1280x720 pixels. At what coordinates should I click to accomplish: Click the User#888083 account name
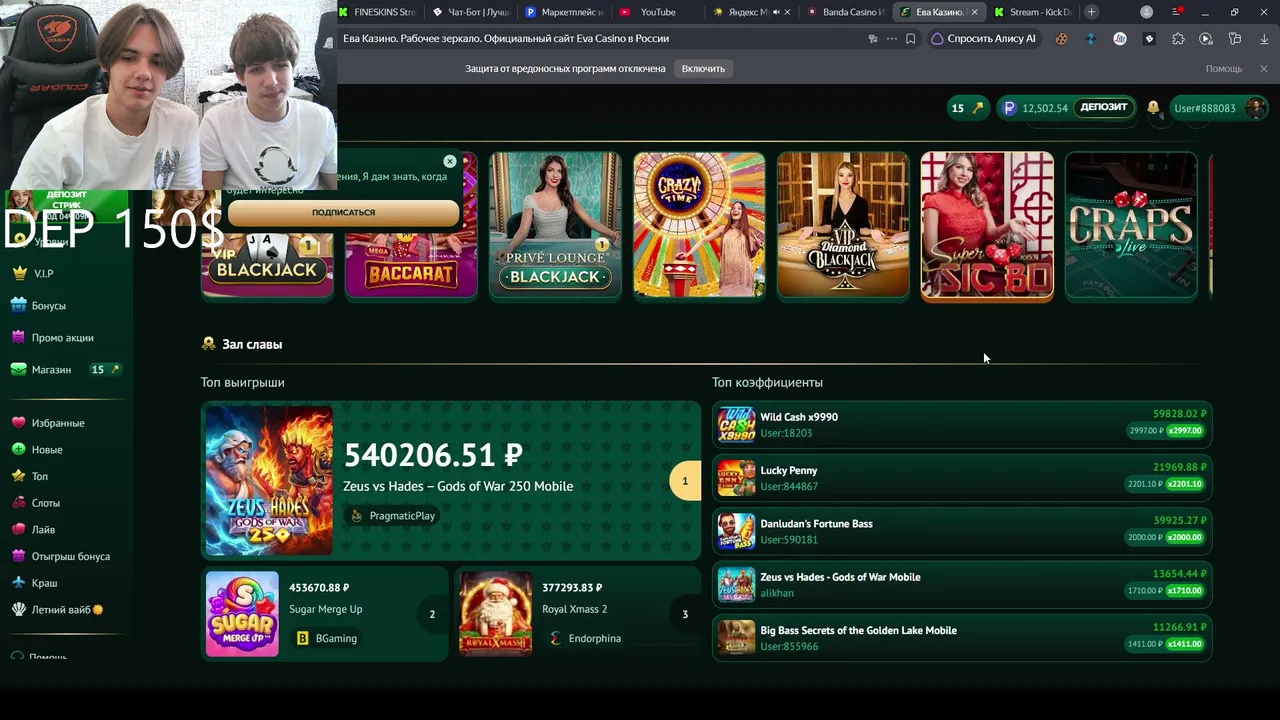(x=1205, y=108)
